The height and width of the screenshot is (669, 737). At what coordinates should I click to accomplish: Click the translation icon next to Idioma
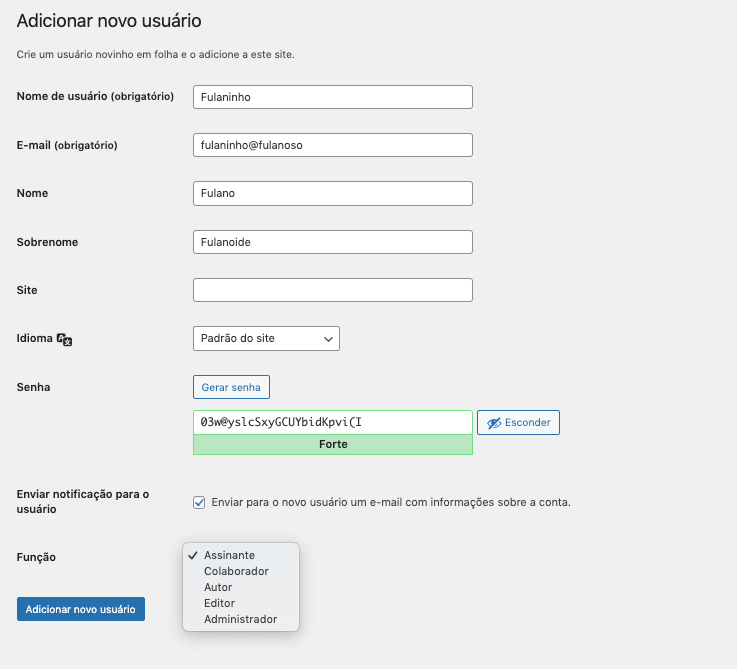(65, 340)
